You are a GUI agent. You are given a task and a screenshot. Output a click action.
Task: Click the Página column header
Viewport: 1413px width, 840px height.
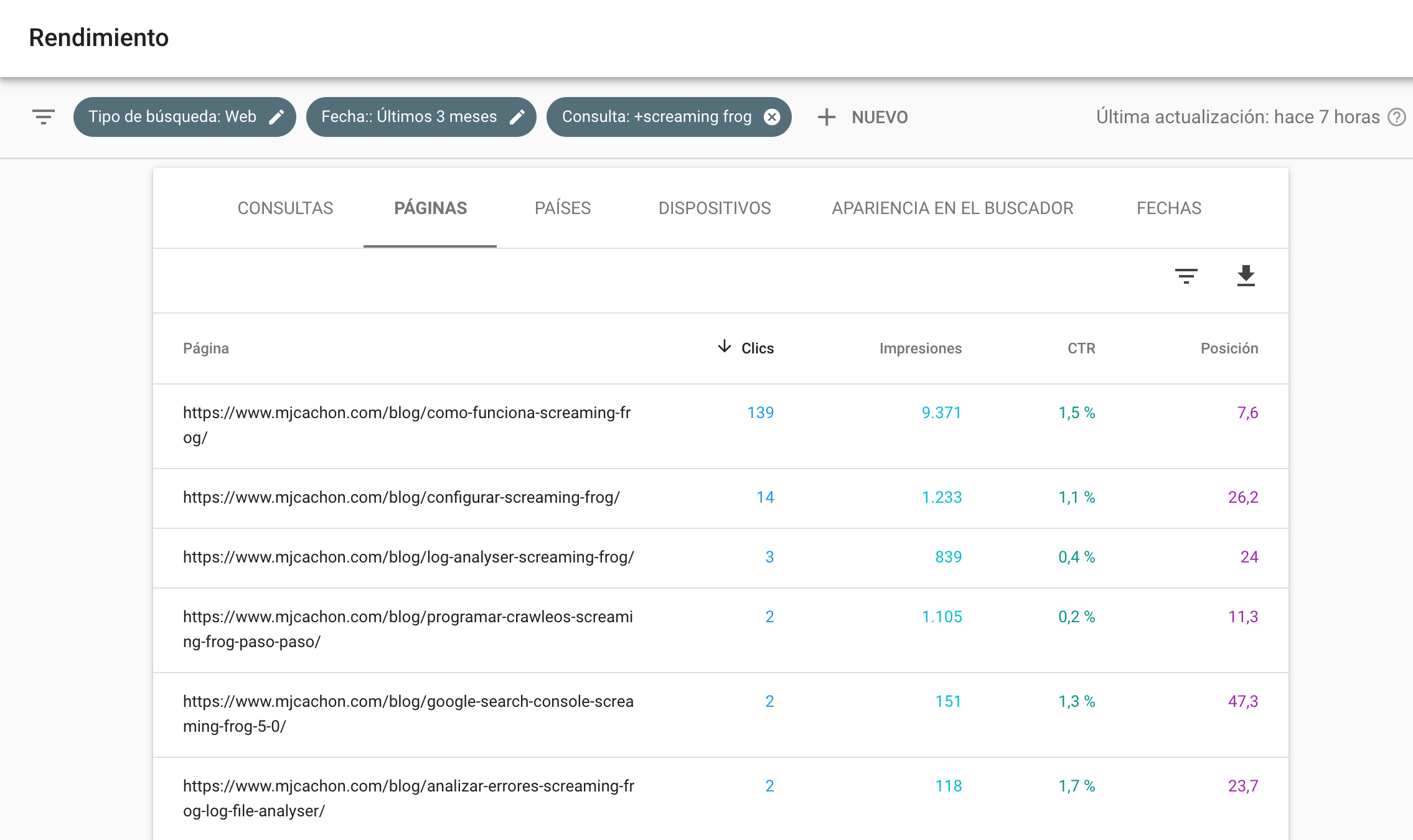206,348
